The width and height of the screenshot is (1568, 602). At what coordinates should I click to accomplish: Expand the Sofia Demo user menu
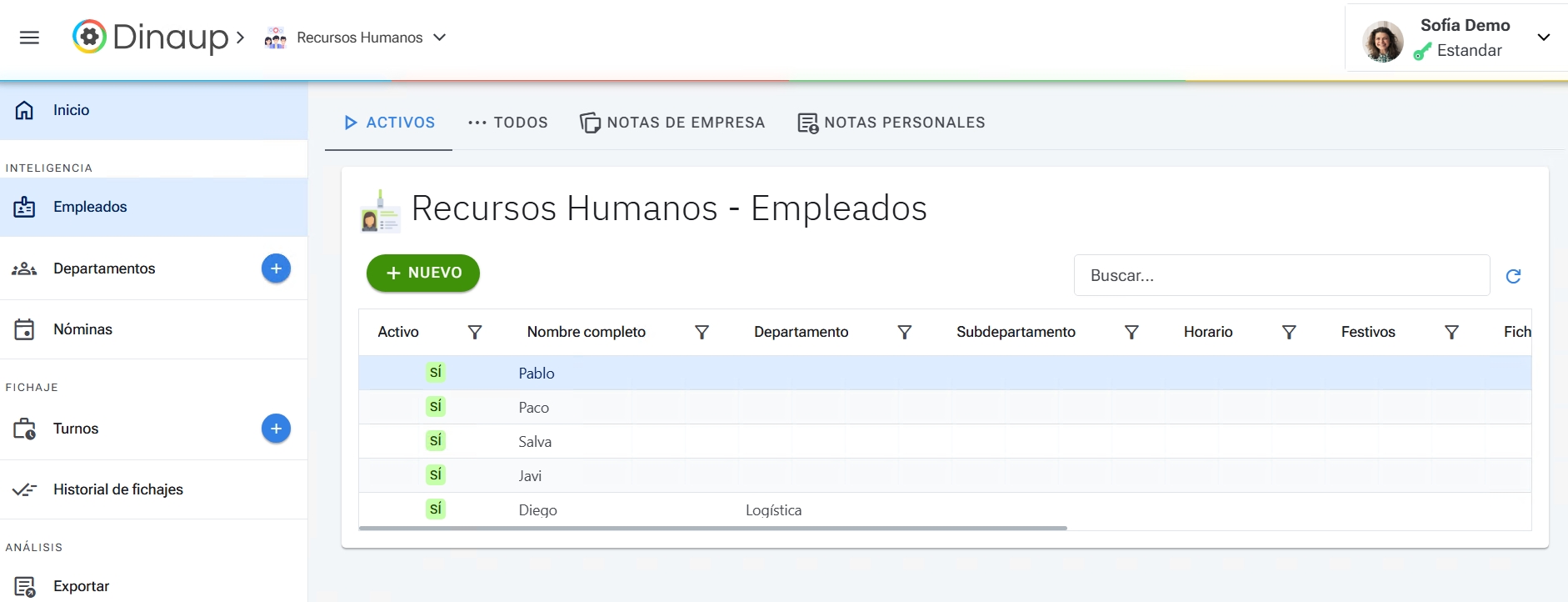pos(1543,38)
